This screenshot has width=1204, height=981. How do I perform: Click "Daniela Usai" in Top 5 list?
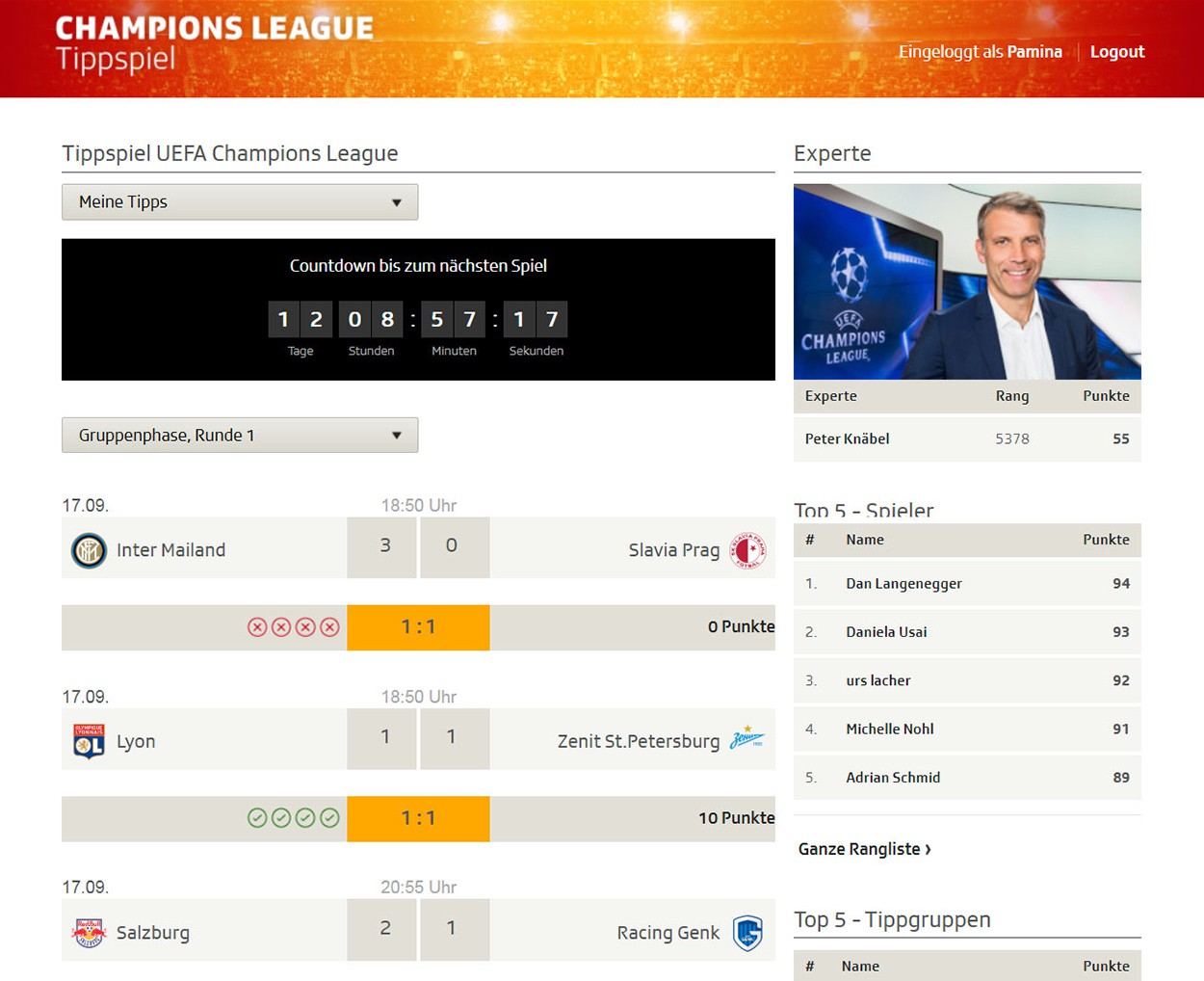[886, 632]
